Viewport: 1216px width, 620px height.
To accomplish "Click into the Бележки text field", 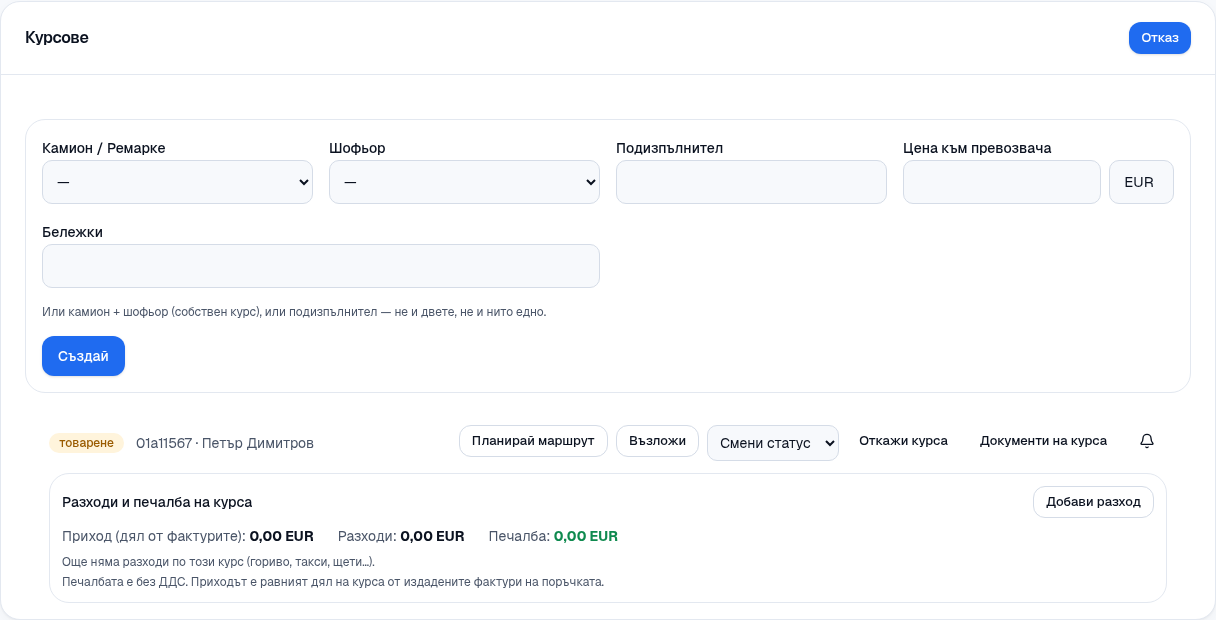I will [x=321, y=266].
